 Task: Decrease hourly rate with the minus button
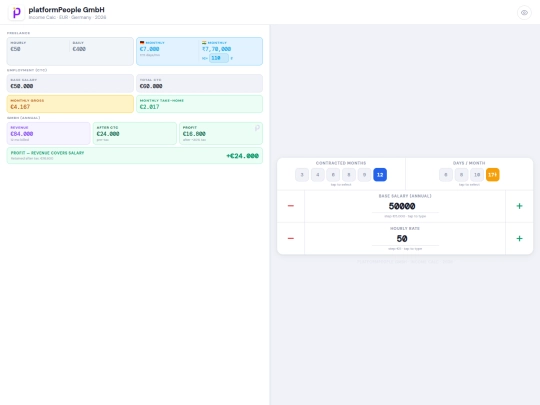pos(291,238)
